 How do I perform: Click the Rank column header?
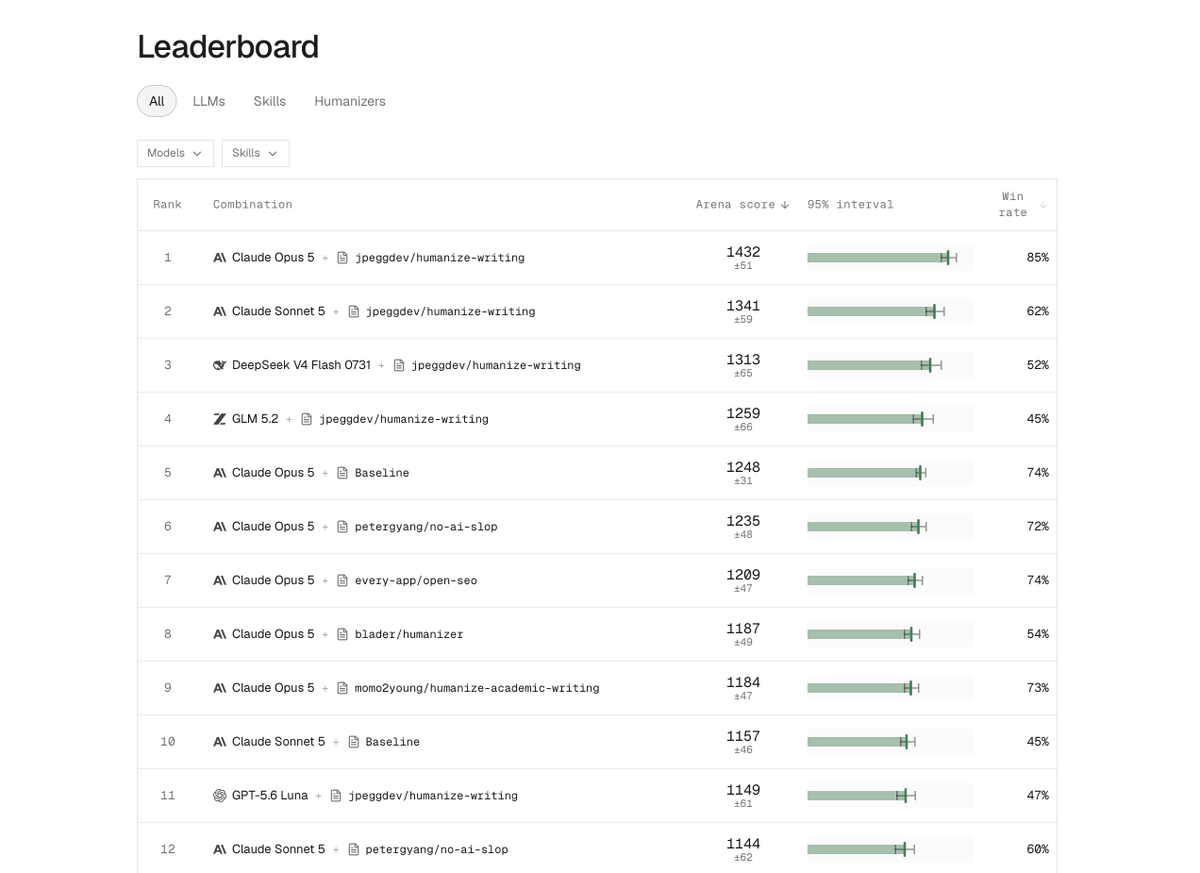coord(167,204)
